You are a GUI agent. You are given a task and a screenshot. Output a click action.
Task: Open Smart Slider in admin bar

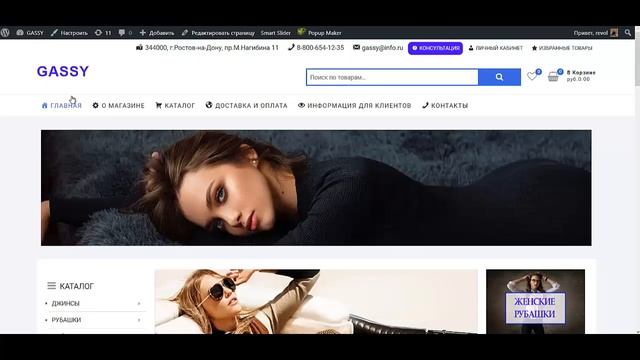[x=276, y=33]
